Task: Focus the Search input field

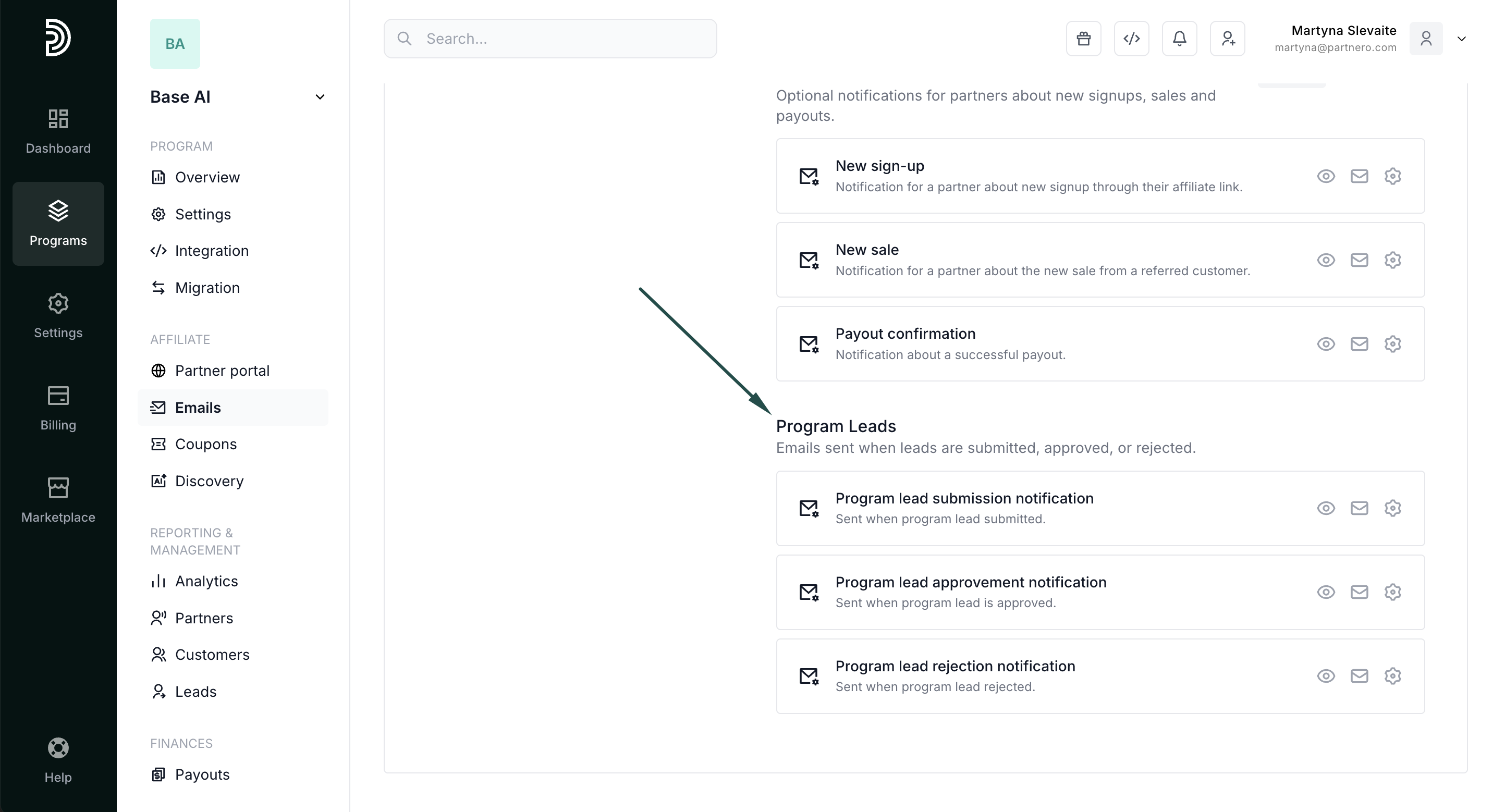Action: pyautogui.click(x=550, y=39)
